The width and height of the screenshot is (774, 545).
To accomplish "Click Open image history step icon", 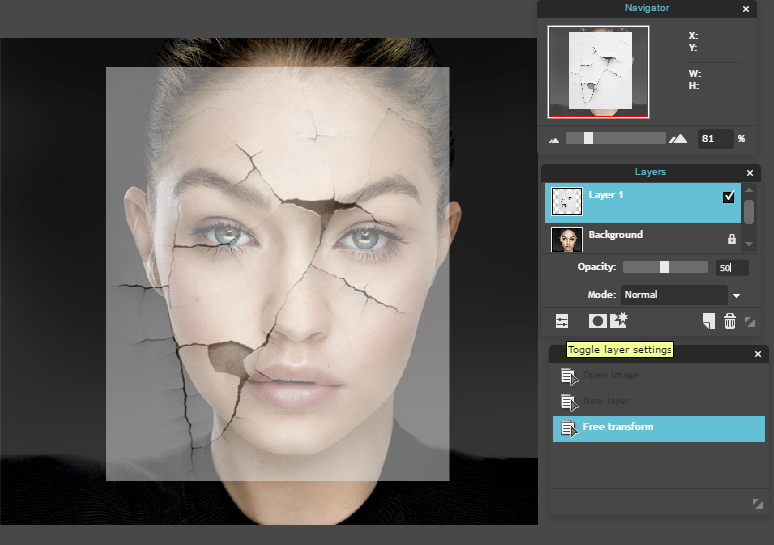I will (x=569, y=377).
